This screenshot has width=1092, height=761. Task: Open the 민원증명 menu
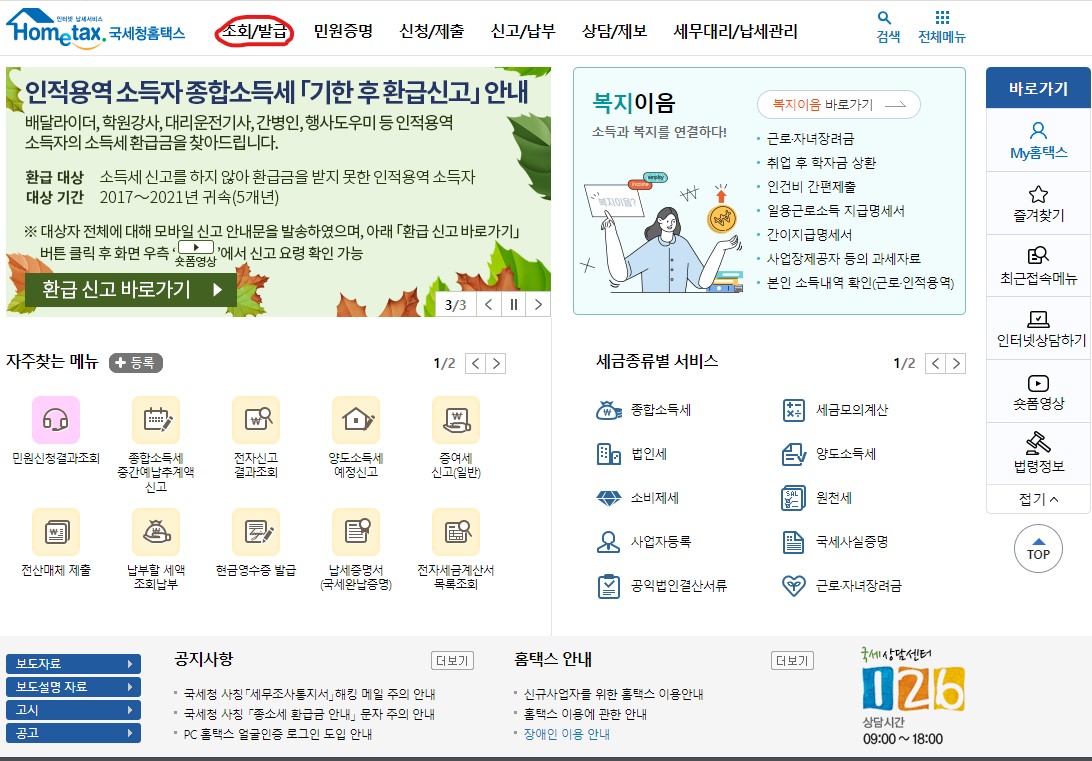point(343,31)
